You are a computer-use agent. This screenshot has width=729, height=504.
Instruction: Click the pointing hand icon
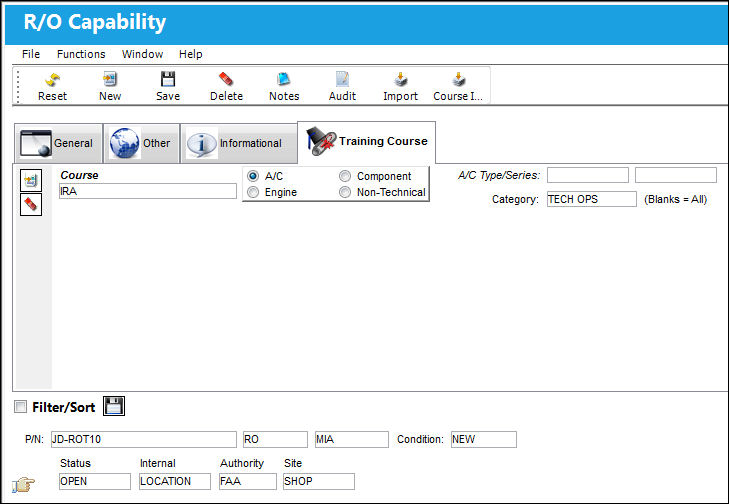tap(23, 484)
